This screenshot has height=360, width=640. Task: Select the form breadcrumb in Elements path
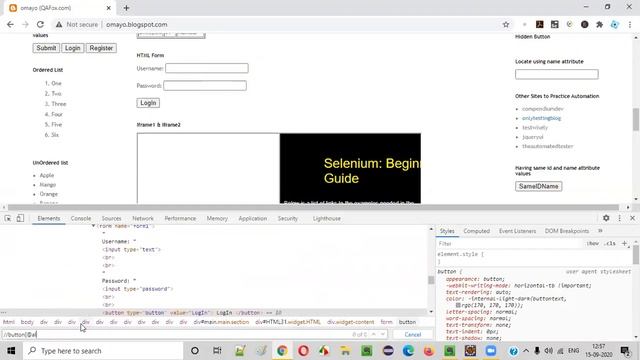(386, 322)
